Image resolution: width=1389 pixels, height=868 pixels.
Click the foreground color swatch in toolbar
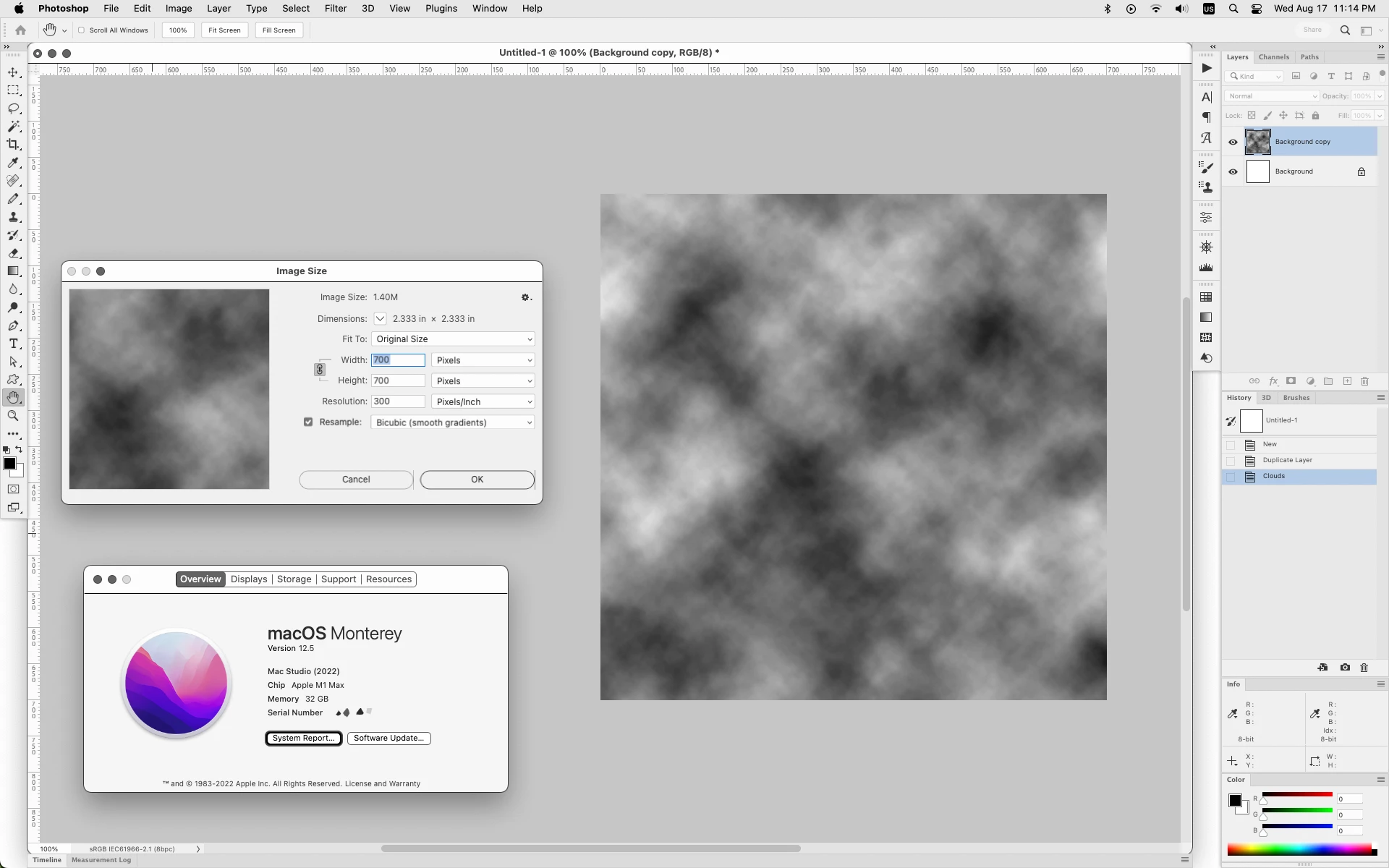coord(9,464)
